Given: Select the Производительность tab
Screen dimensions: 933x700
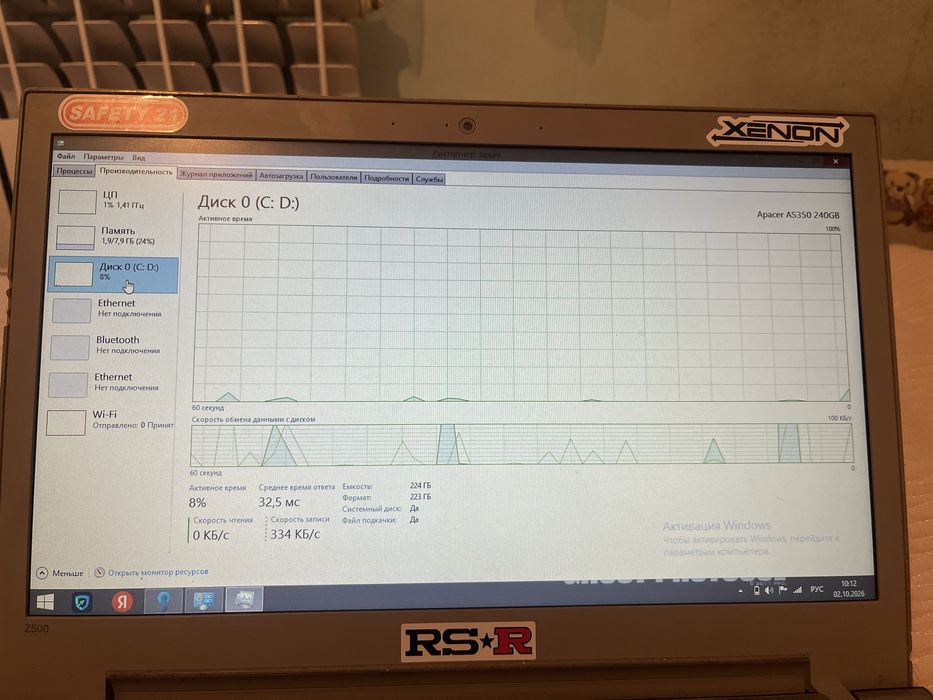Looking at the screenshot, I should (136, 171).
